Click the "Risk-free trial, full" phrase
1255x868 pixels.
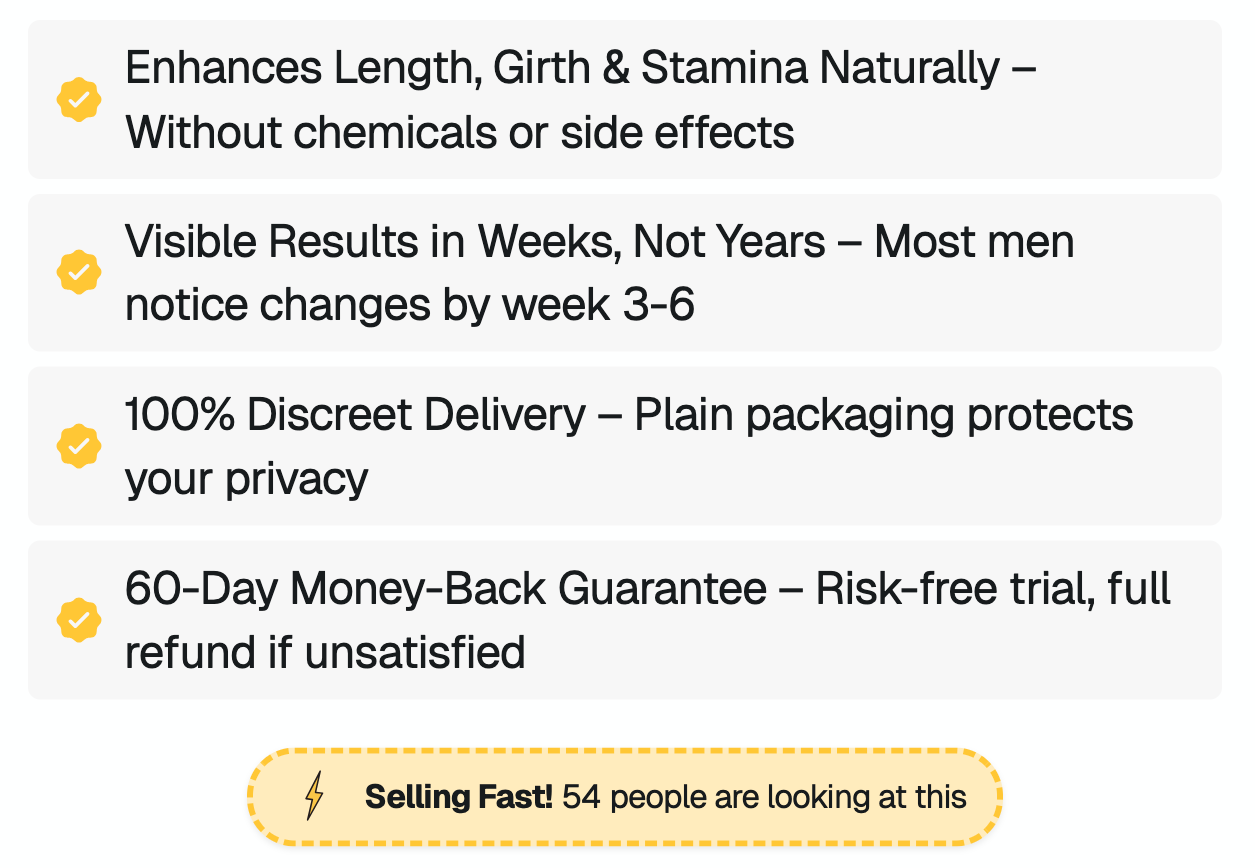pos(993,589)
